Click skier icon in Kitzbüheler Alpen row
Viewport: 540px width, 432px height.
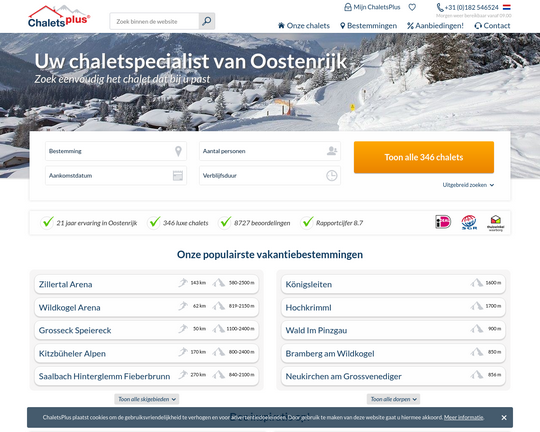point(183,352)
